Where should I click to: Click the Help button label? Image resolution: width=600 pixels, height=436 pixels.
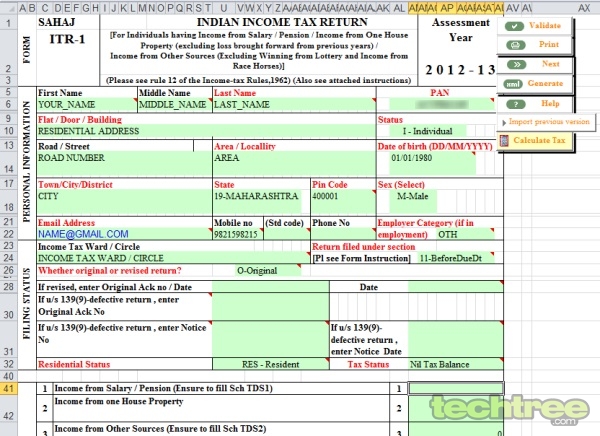click(x=550, y=103)
